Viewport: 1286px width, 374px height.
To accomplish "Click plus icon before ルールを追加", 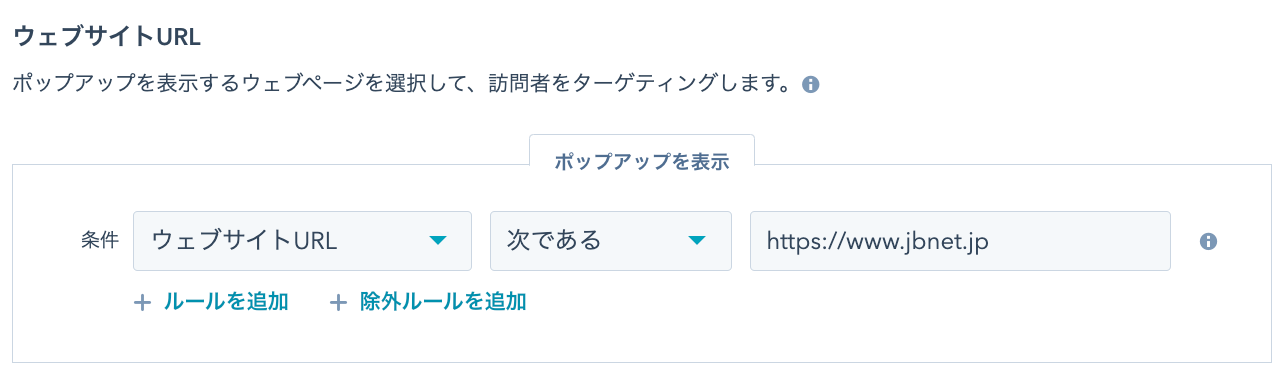I will click(x=143, y=302).
